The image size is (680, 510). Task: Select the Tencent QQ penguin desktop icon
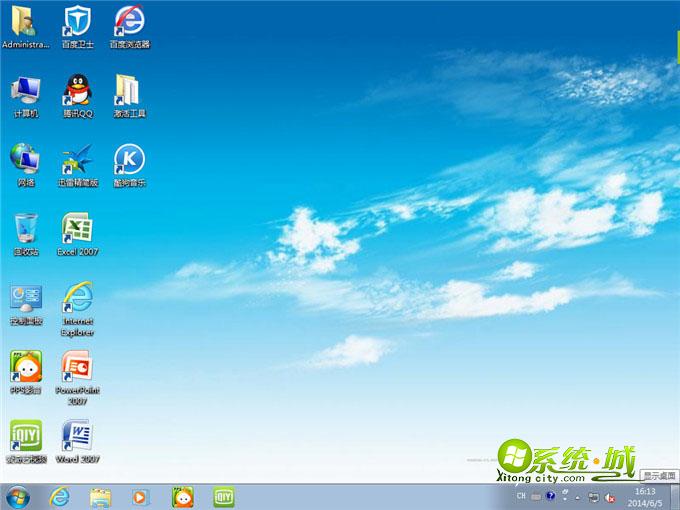click(x=77, y=90)
